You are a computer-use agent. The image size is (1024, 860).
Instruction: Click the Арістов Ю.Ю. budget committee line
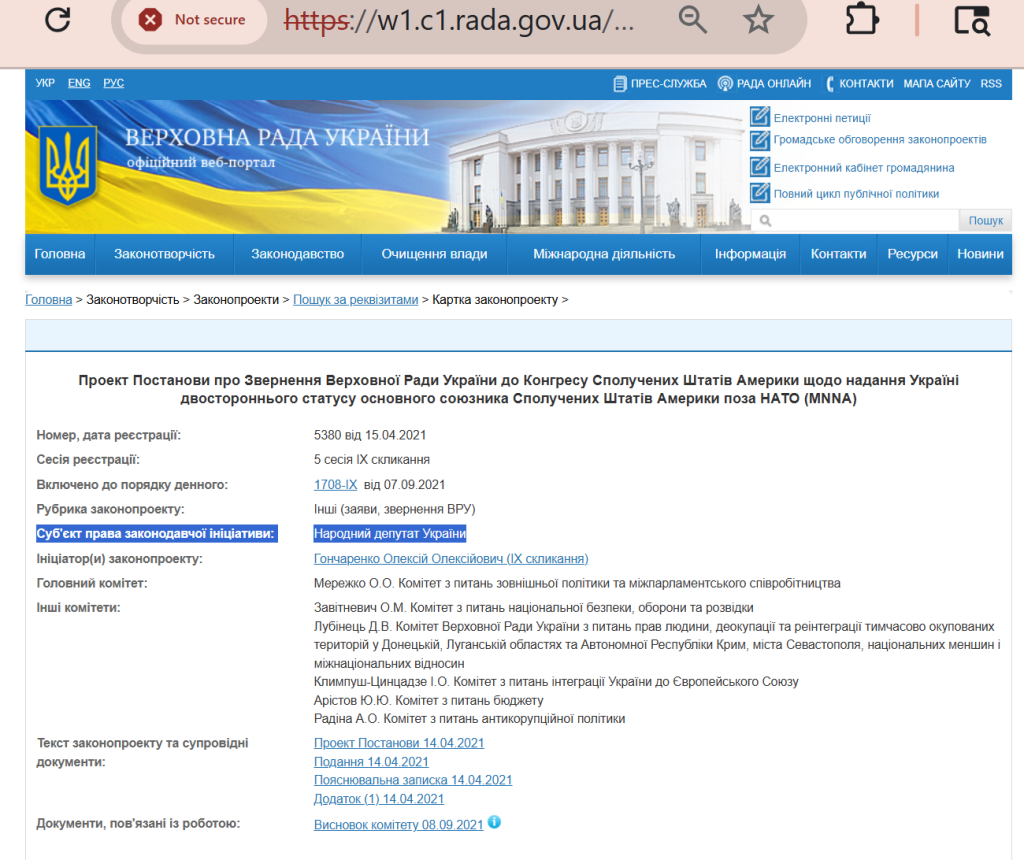pos(428,701)
